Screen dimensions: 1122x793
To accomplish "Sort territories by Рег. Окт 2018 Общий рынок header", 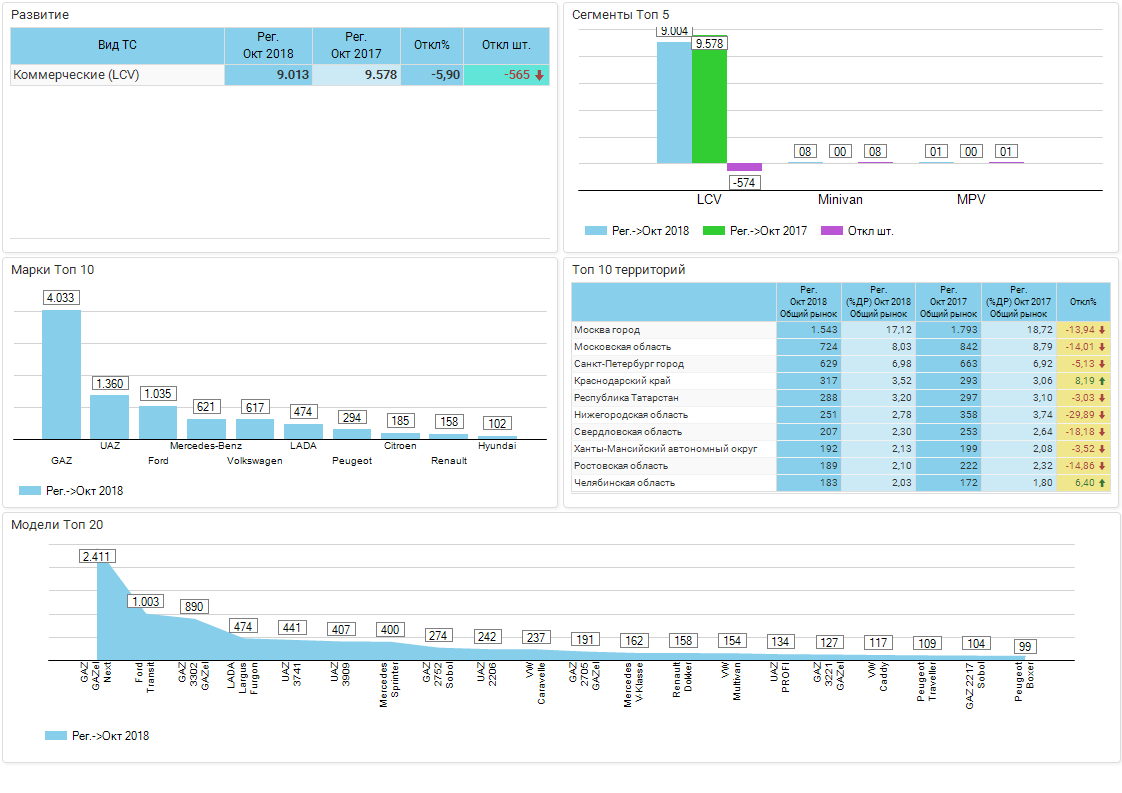I will [x=809, y=302].
